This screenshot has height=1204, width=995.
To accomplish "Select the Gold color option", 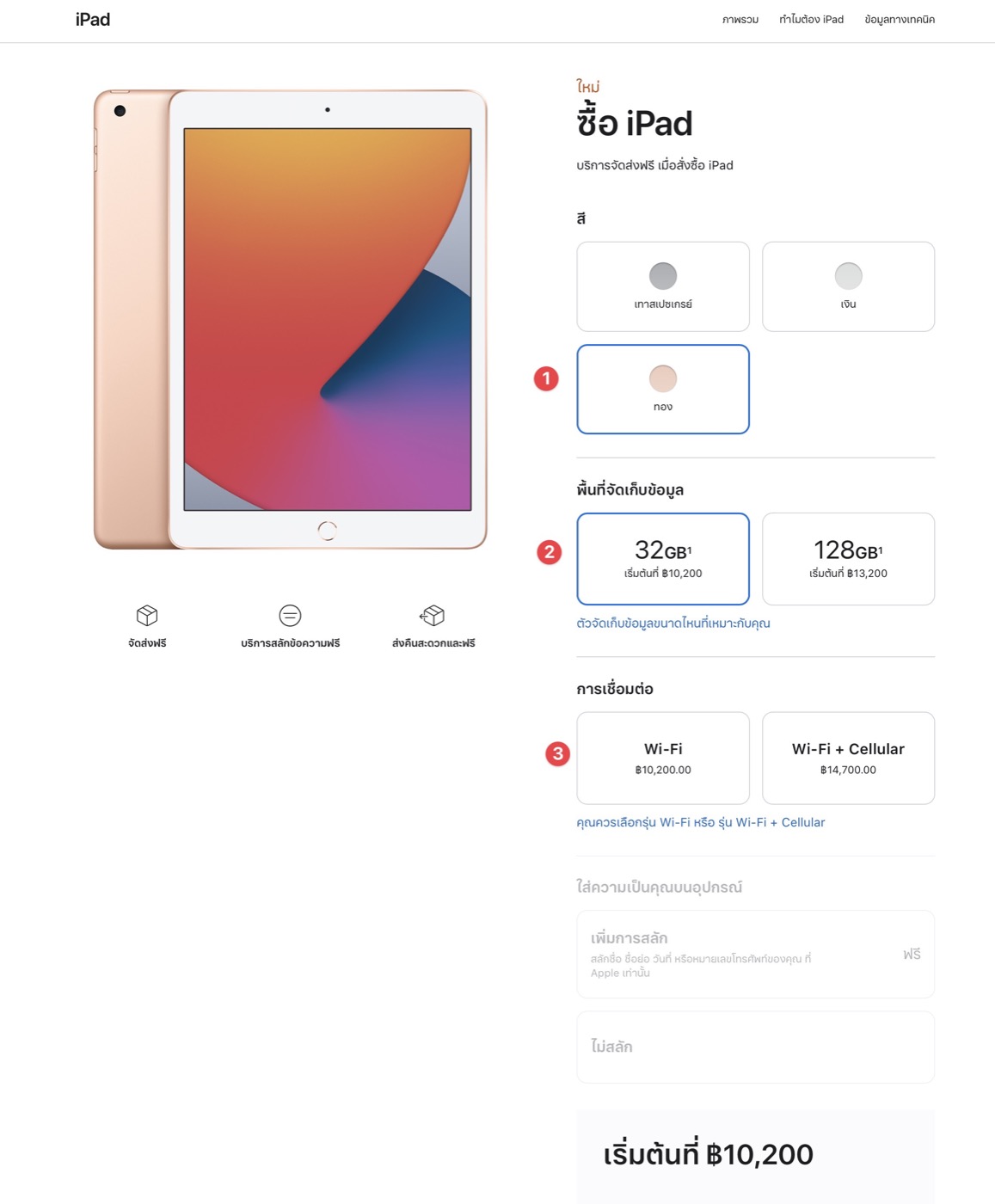I will pos(663,390).
